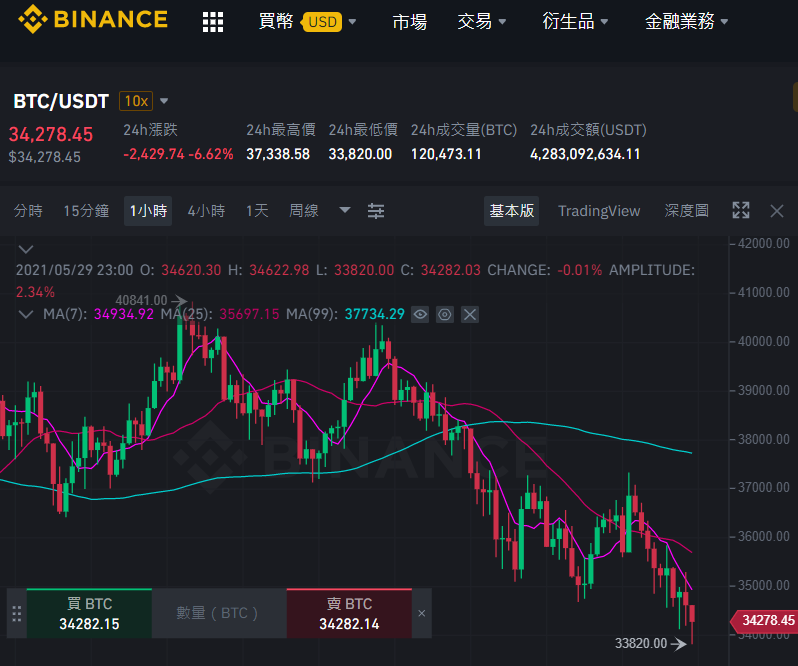Open more time intervals dropdown arrow
Viewport: 798px width, 666px height.
[345, 210]
